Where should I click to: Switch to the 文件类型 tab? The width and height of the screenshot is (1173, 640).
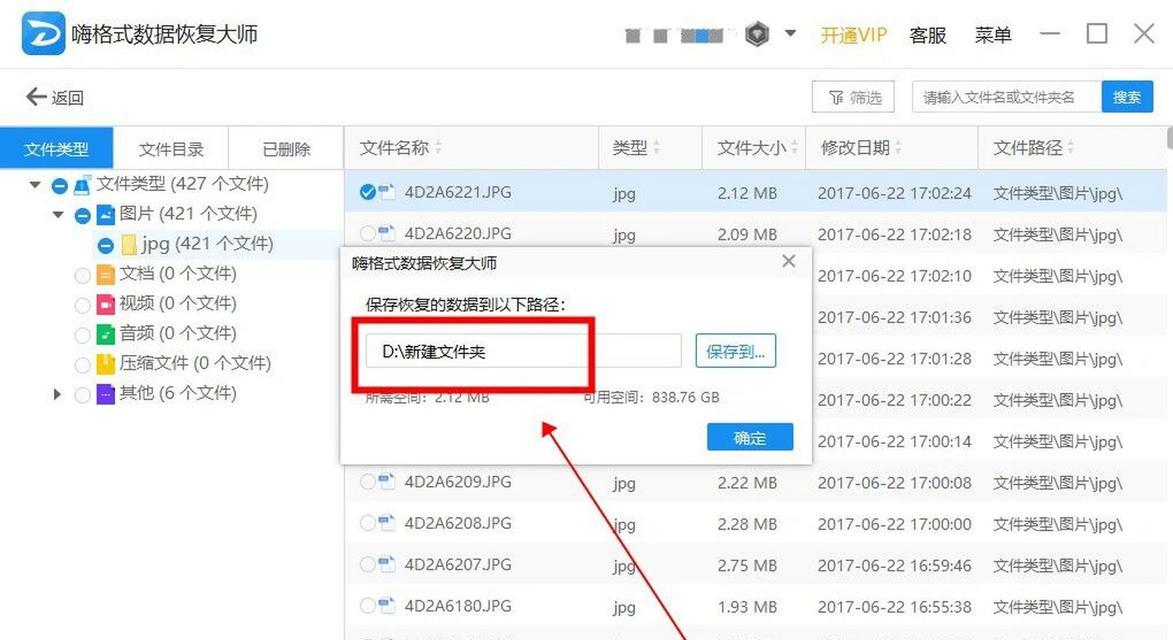[57, 148]
